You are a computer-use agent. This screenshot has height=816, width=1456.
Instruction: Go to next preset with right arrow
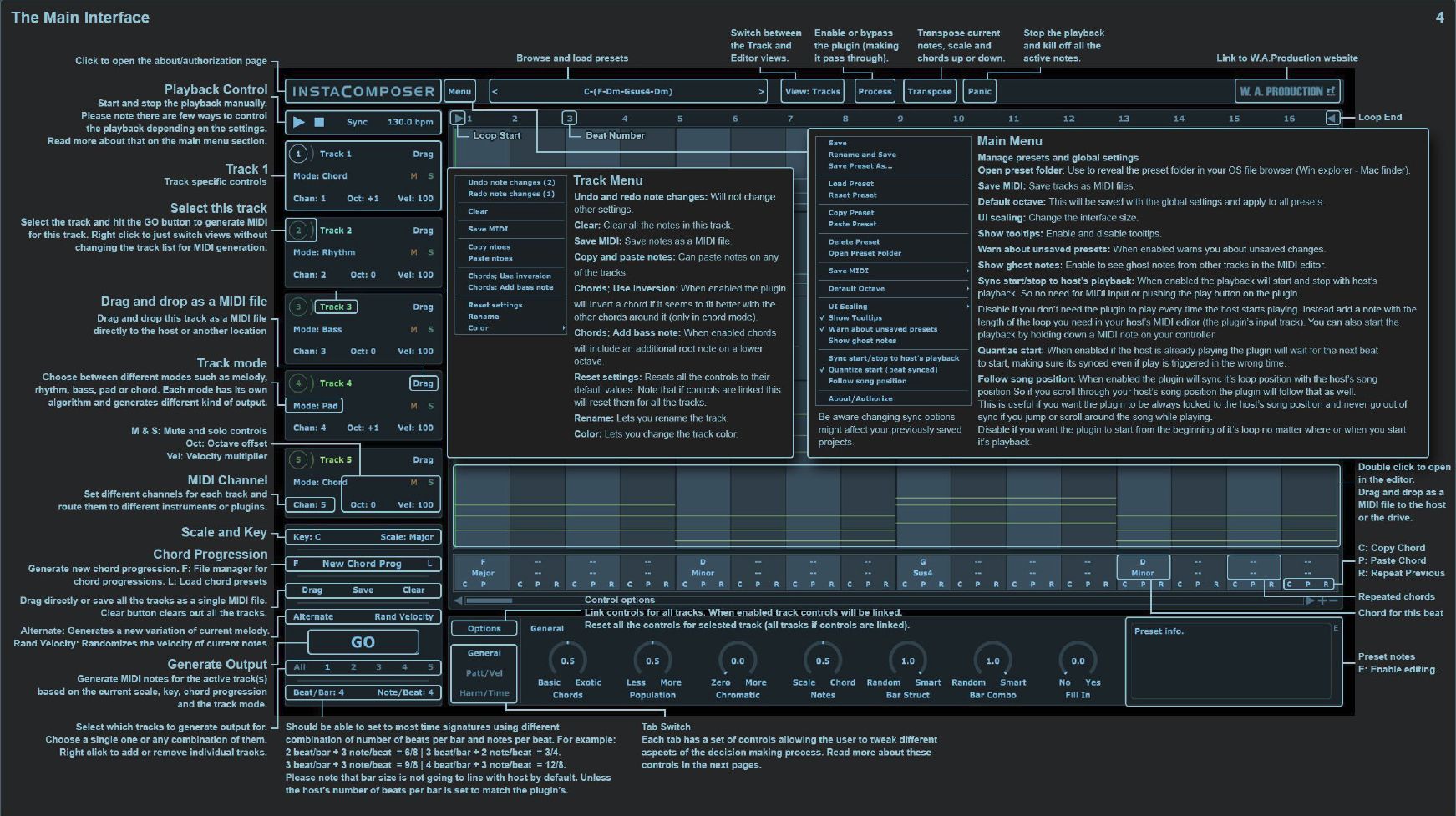pyautogui.click(x=761, y=92)
